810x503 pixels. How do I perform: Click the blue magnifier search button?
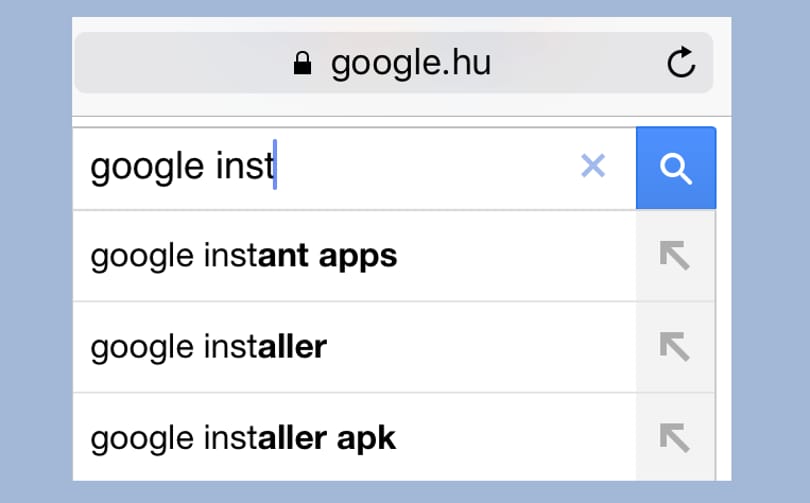(x=676, y=168)
